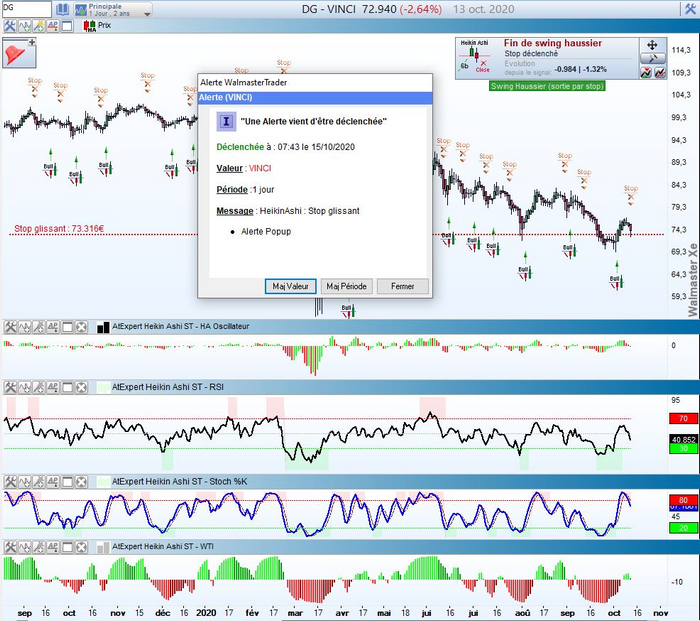The width and height of the screenshot is (700, 621).
Task: Add curve icon in HA Oscillateur toolbar
Action: (x=24, y=327)
